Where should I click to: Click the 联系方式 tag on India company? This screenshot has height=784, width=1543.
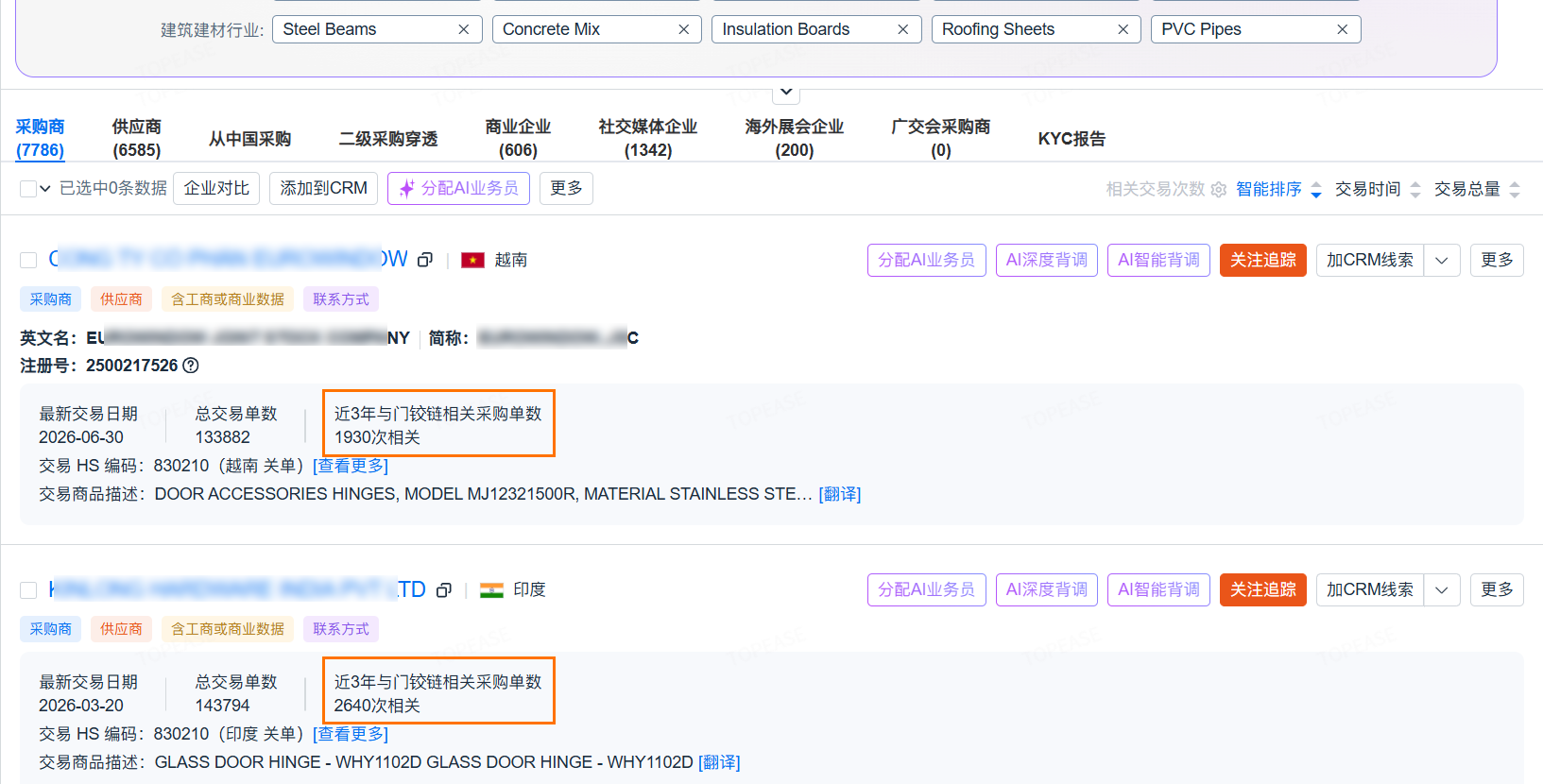click(x=341, y=629)
